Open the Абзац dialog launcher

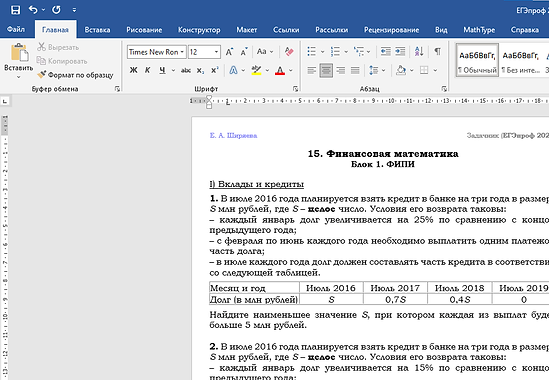pyautogui.click(x=444, y=89)
